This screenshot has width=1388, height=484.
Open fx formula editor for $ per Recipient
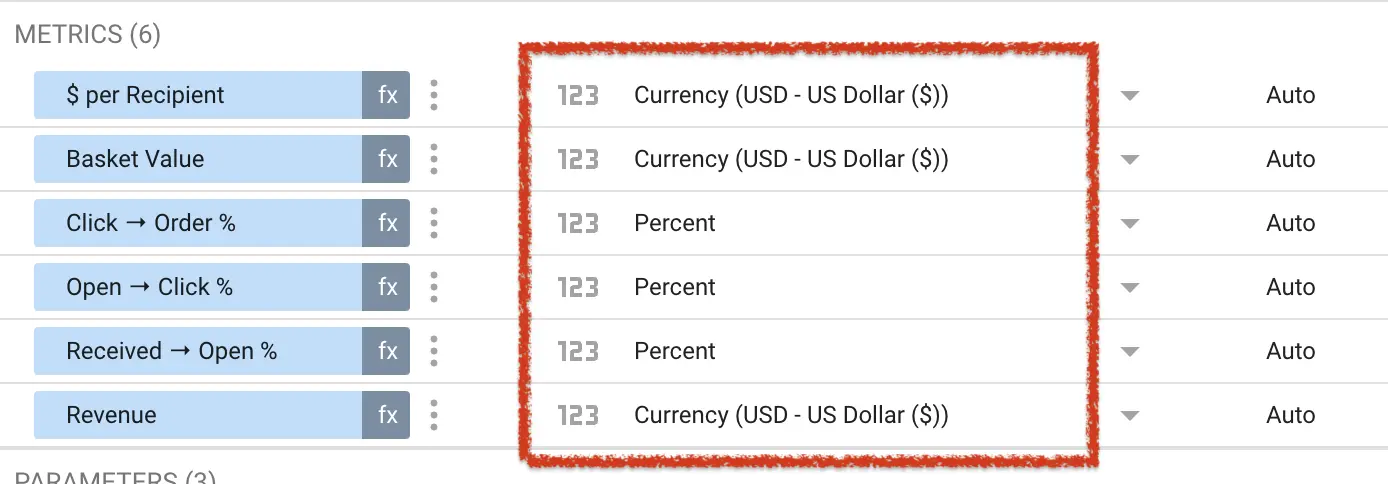pyautogui.click(x=387, y=95)
